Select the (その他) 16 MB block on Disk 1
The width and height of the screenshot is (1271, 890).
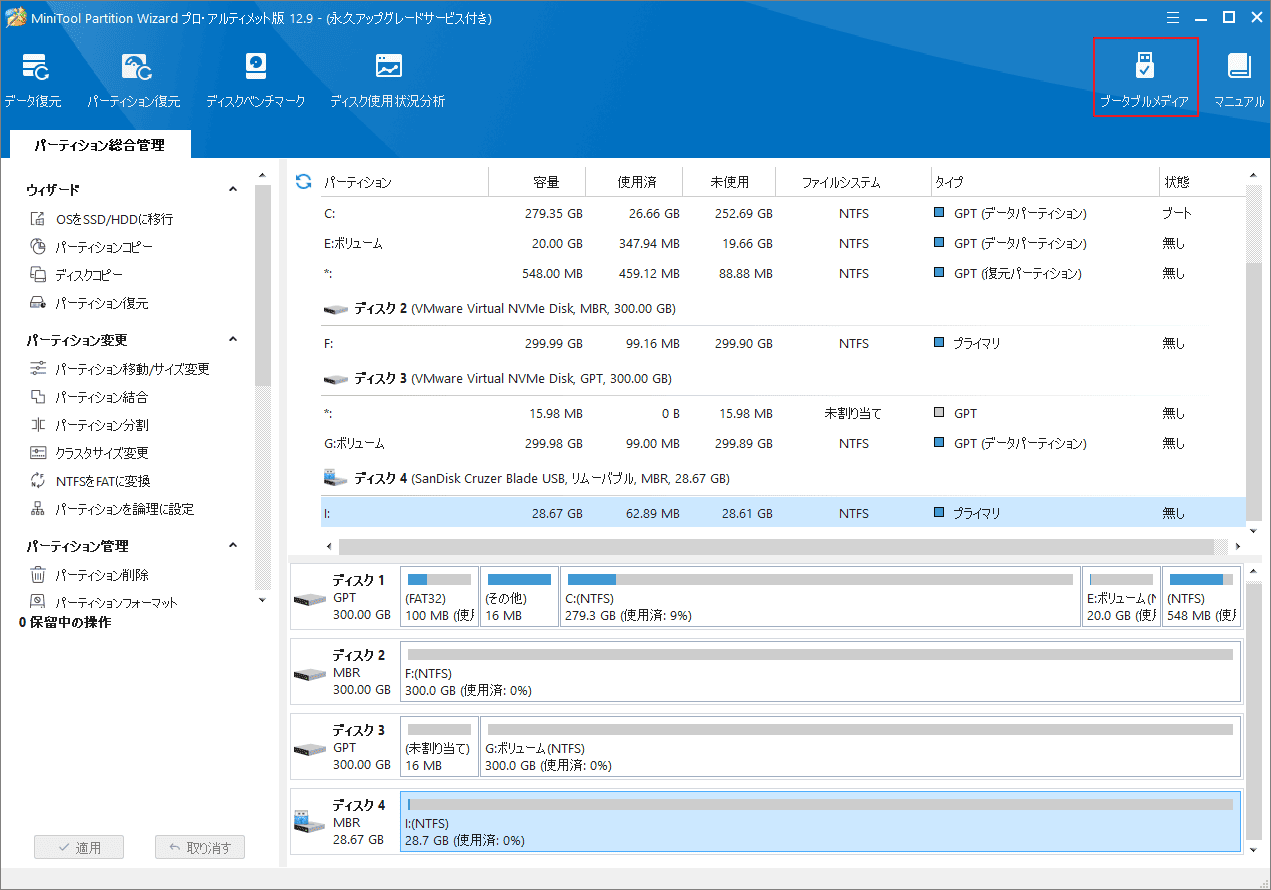[x=519, y=597]
